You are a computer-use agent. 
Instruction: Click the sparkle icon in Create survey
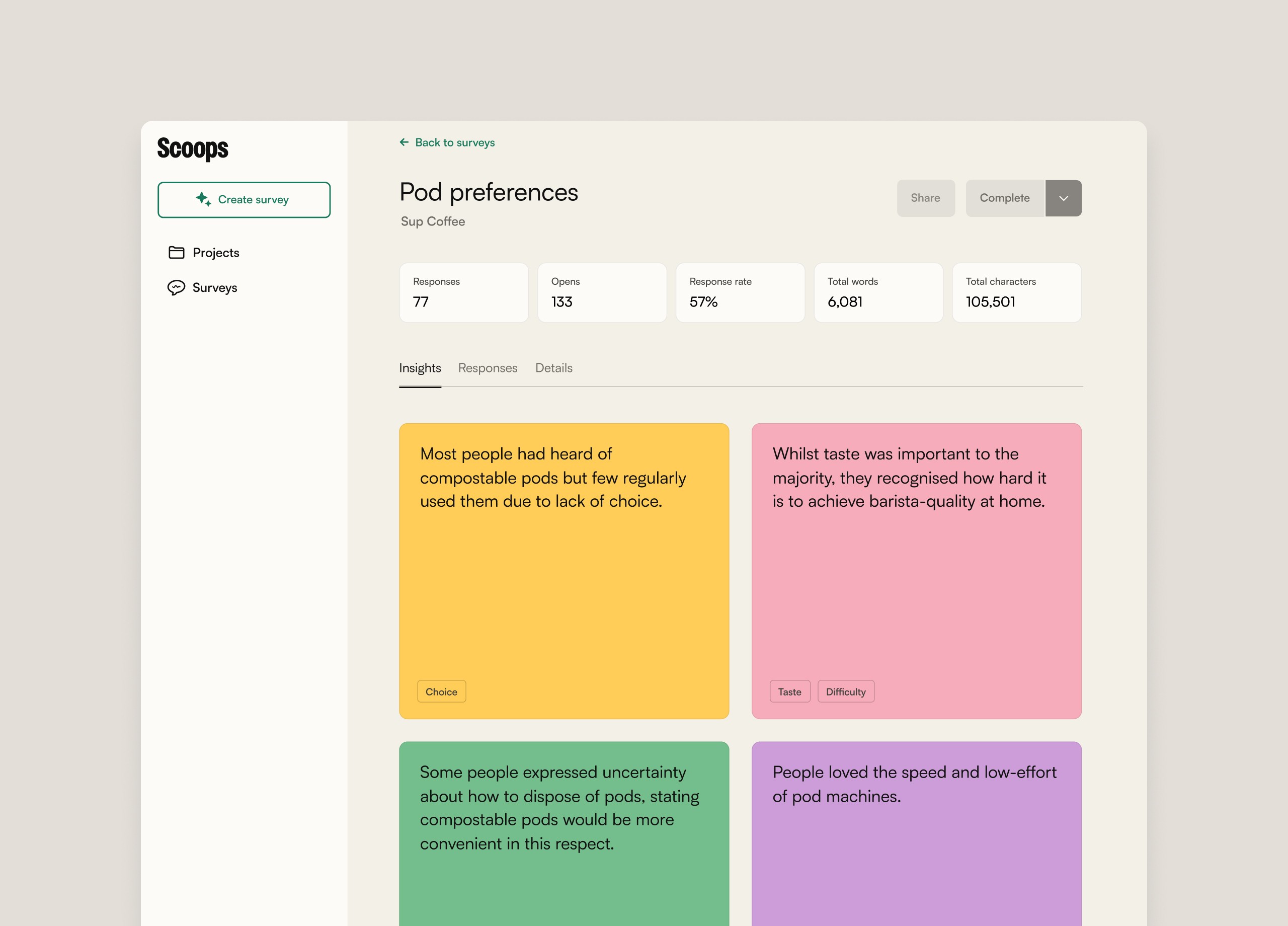[203, 199]
